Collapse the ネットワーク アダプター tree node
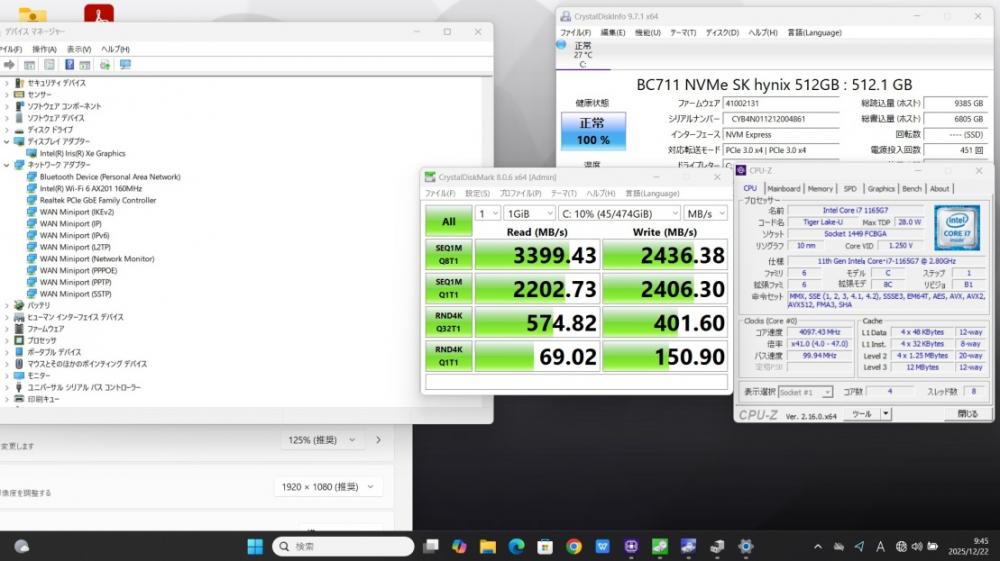Screen dimensions: 1000x561 [7, 165]
